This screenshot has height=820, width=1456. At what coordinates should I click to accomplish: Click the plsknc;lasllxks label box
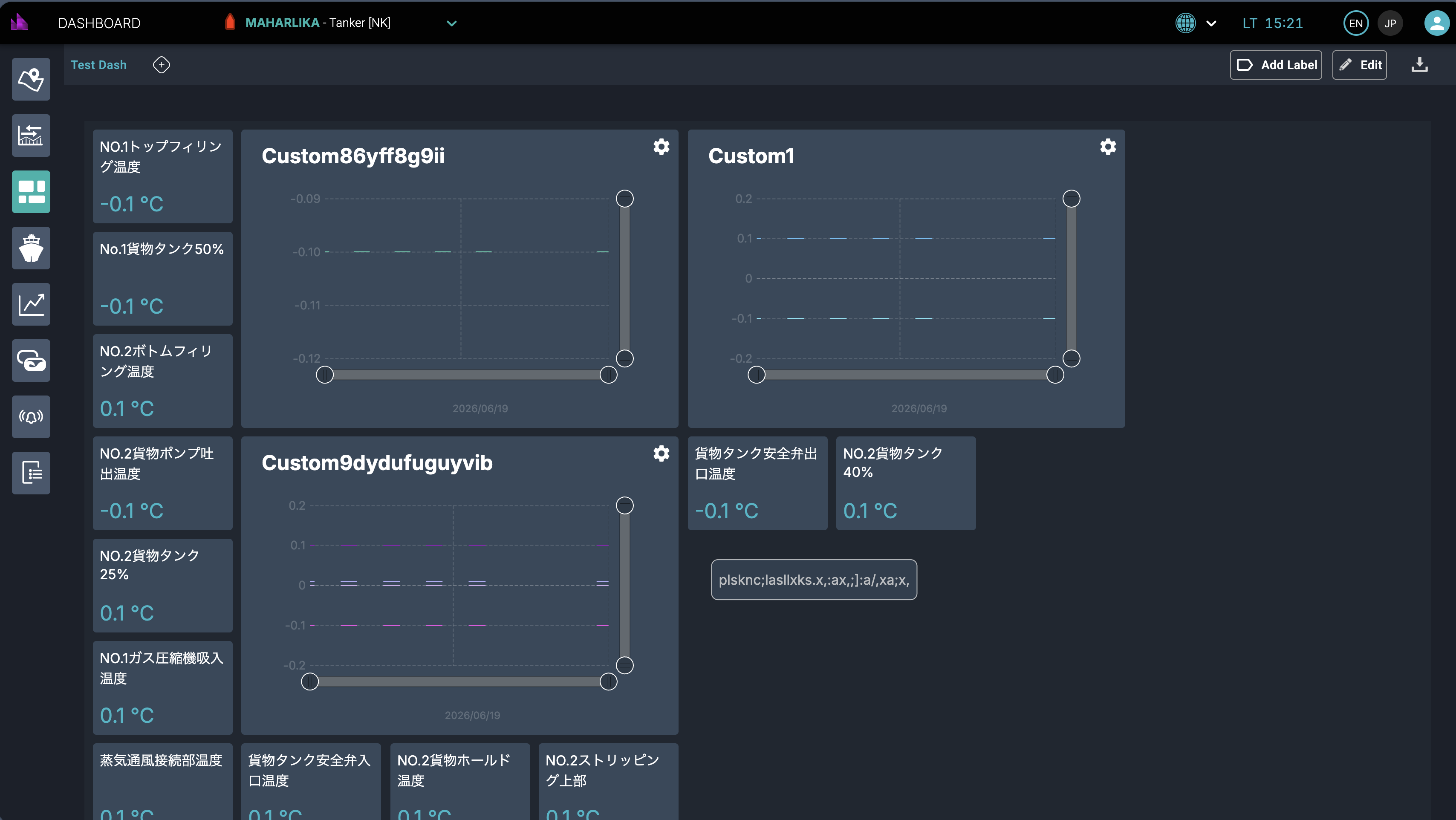[x=814, y=580]
